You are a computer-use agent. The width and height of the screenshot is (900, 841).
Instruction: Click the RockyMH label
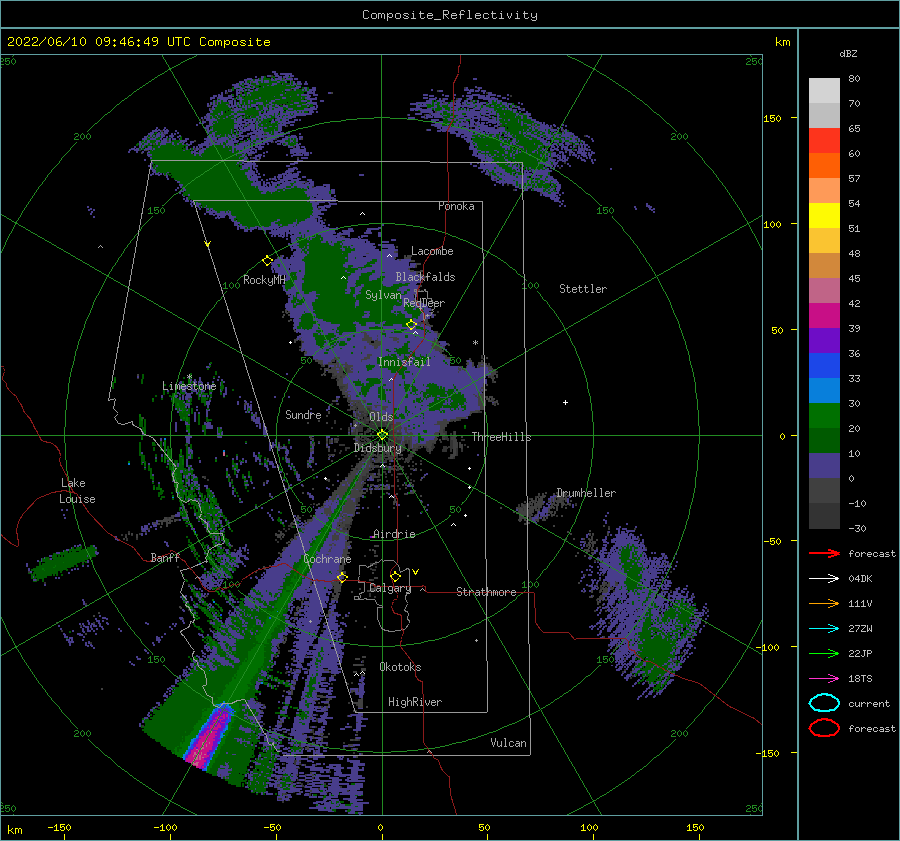coord(264,280)
